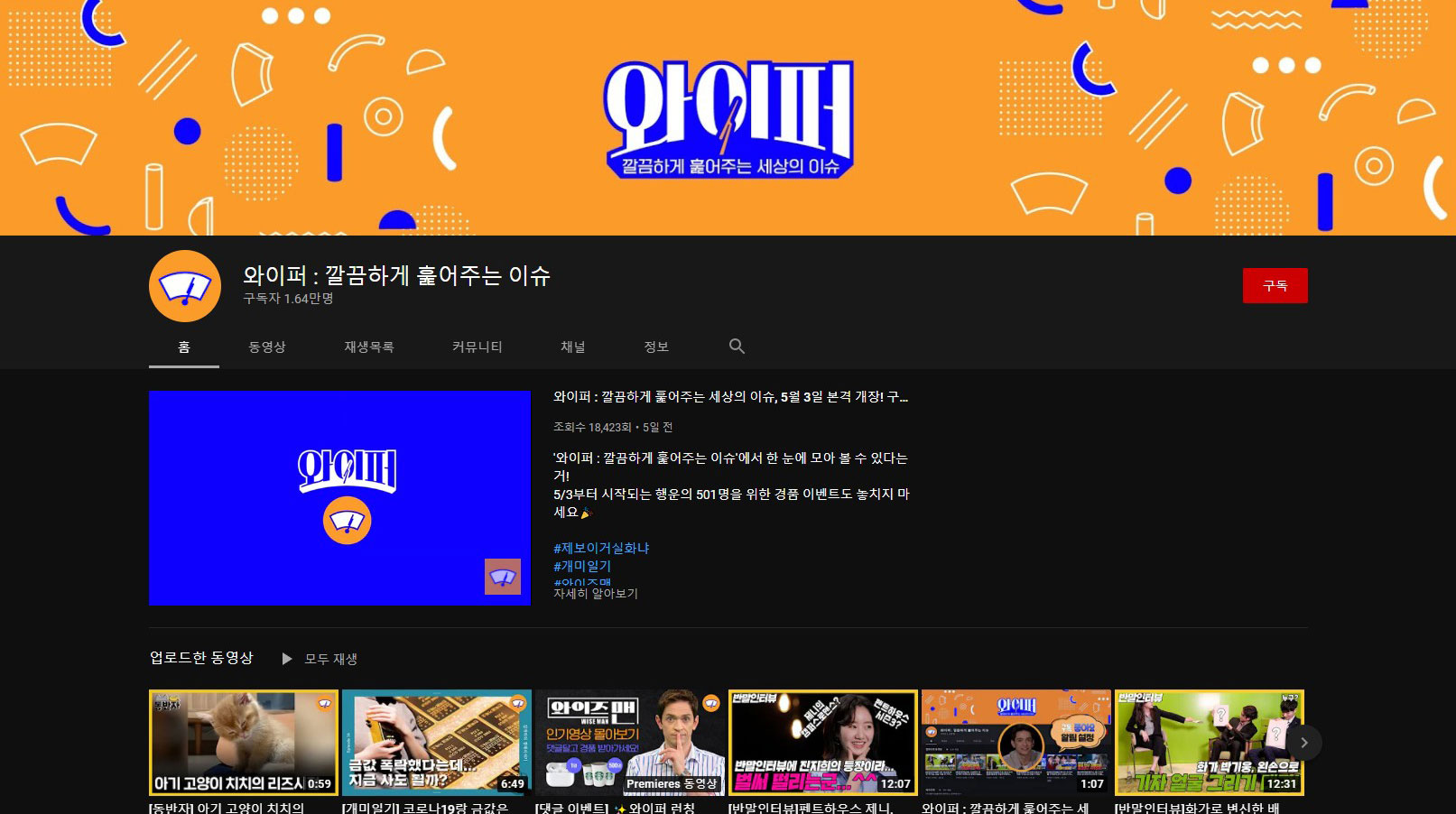Click the red 구독 subscribe button
This screenshot has height=814, width=1456.
1275,285
